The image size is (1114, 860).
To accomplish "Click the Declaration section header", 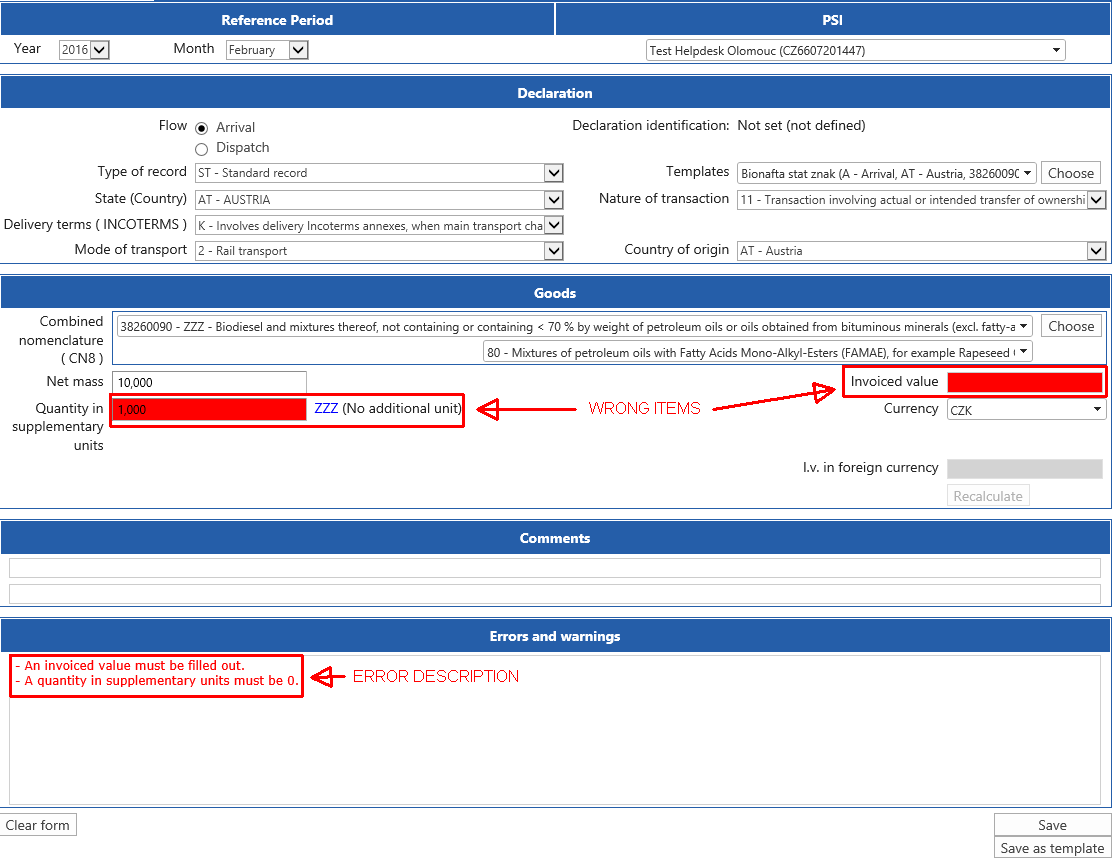I will tap(555, 93).
